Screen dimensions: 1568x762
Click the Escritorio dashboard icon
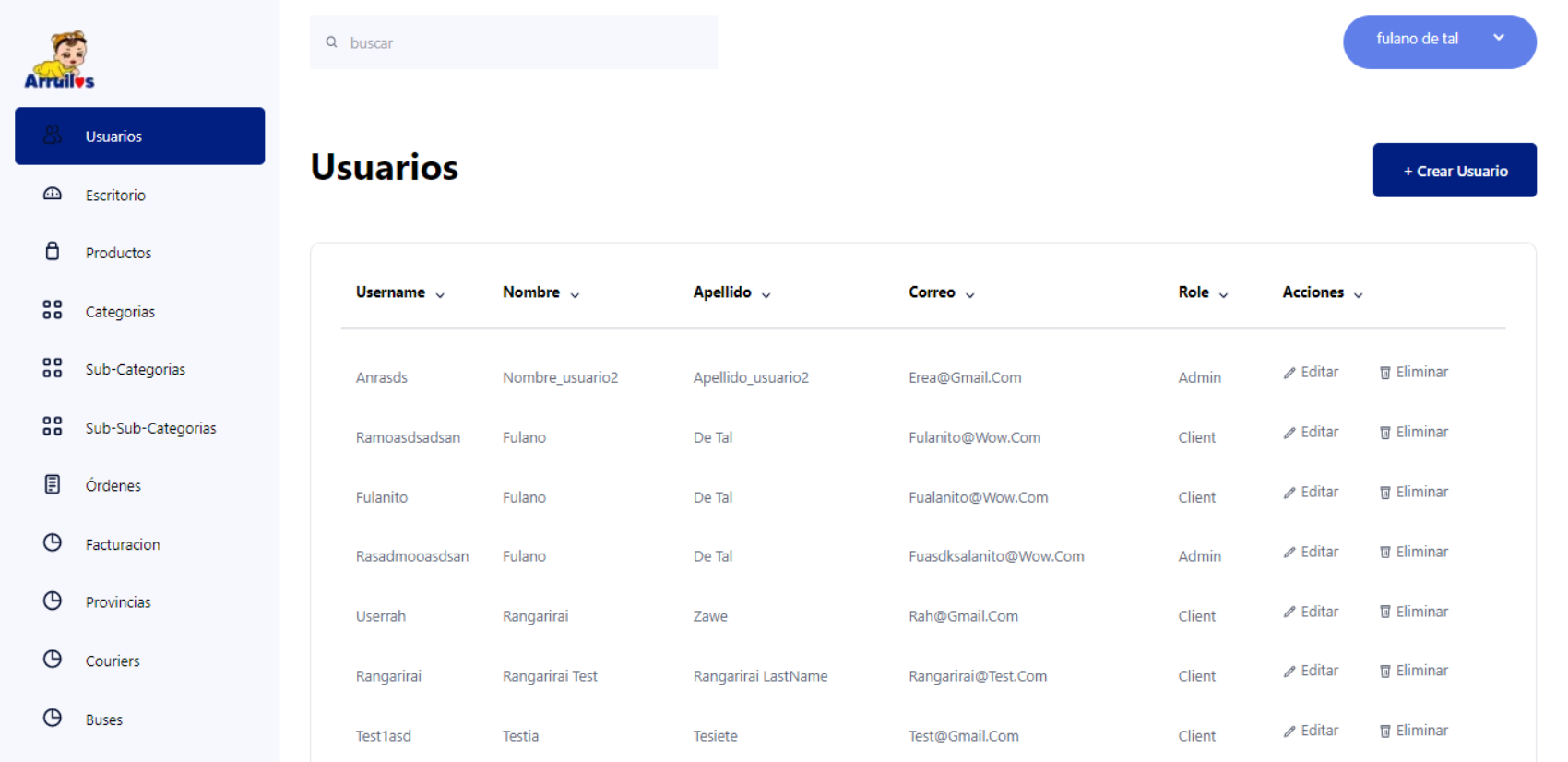point(53,194)
